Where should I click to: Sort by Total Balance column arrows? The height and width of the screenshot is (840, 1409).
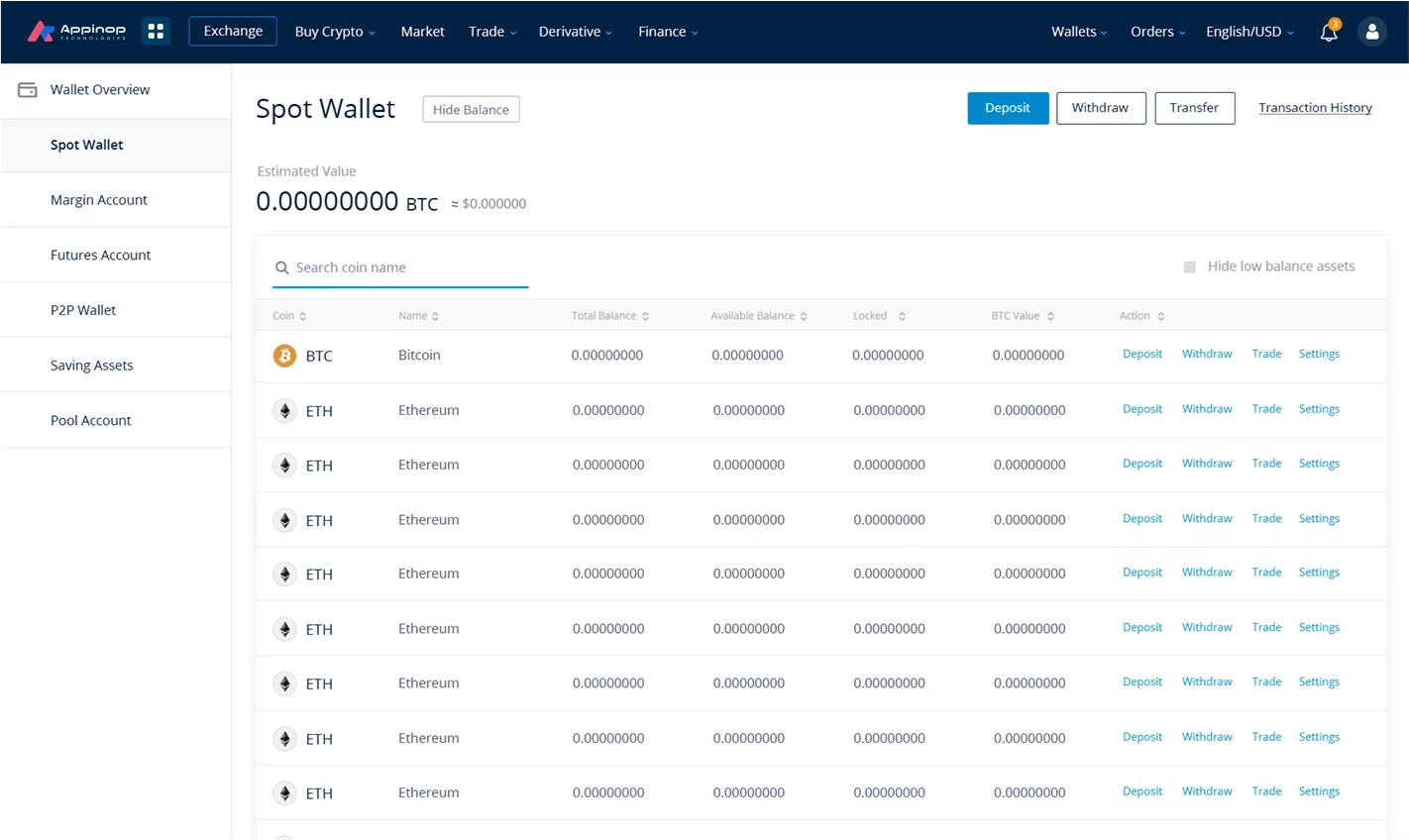click(x=645, y=316)
